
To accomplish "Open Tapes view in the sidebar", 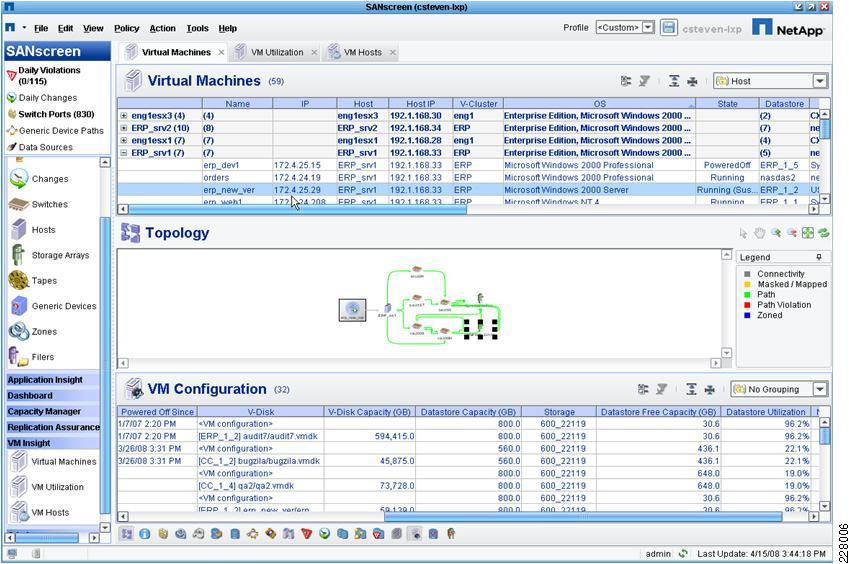I will pyautogui.click(x=34, y=280).
